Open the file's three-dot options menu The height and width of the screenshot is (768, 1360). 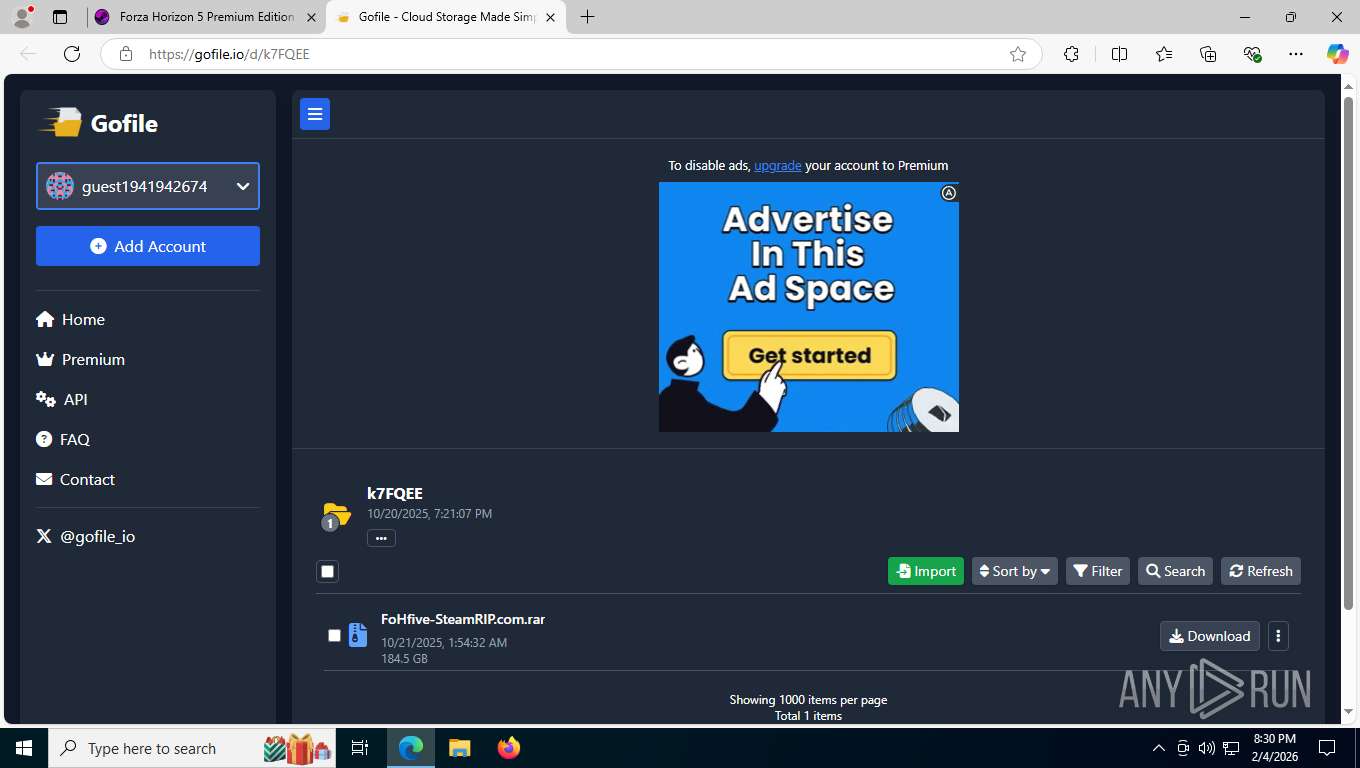pyautogui.click(x=1278, y=636)
